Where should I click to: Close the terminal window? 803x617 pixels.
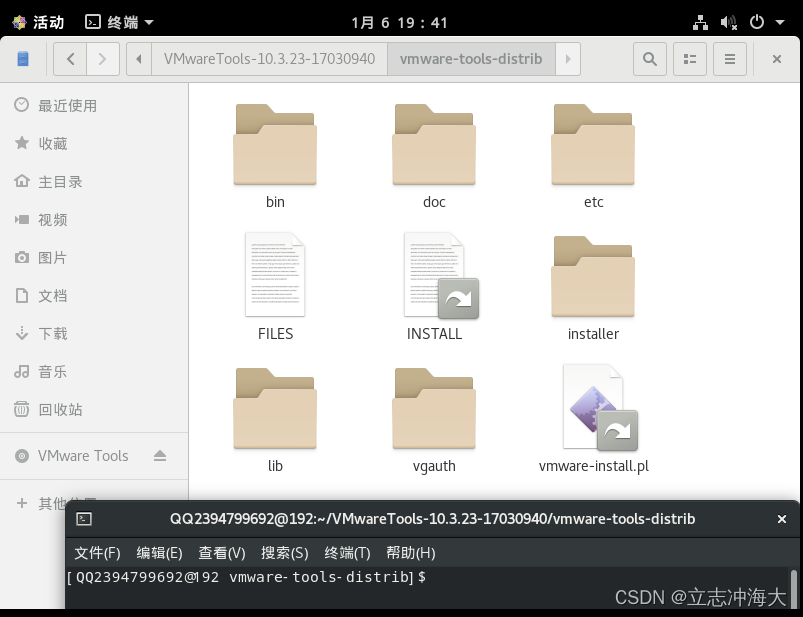pyautogui.click(x=781, y=519)
